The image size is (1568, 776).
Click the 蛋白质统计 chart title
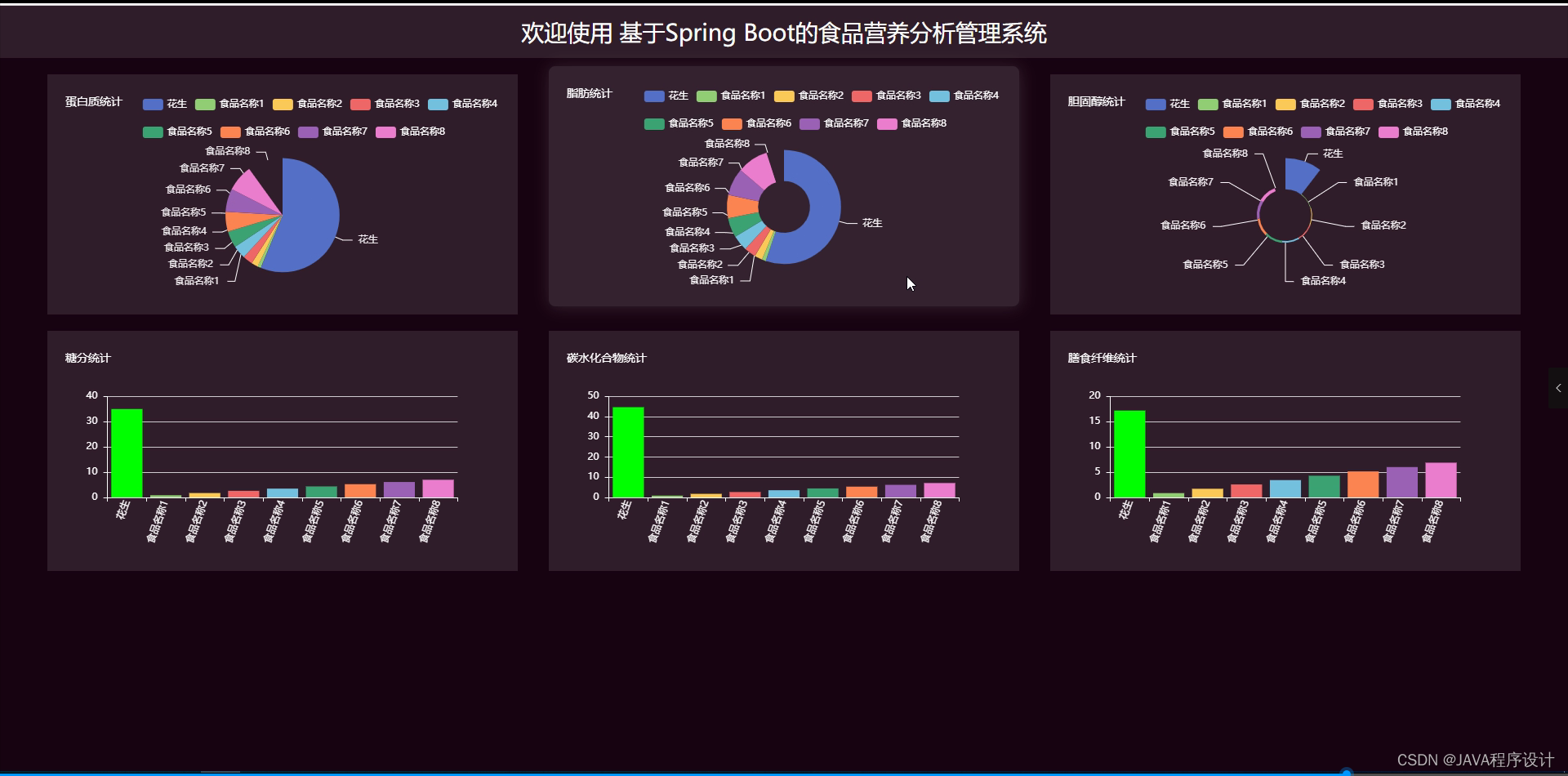[x=93, y=102]
